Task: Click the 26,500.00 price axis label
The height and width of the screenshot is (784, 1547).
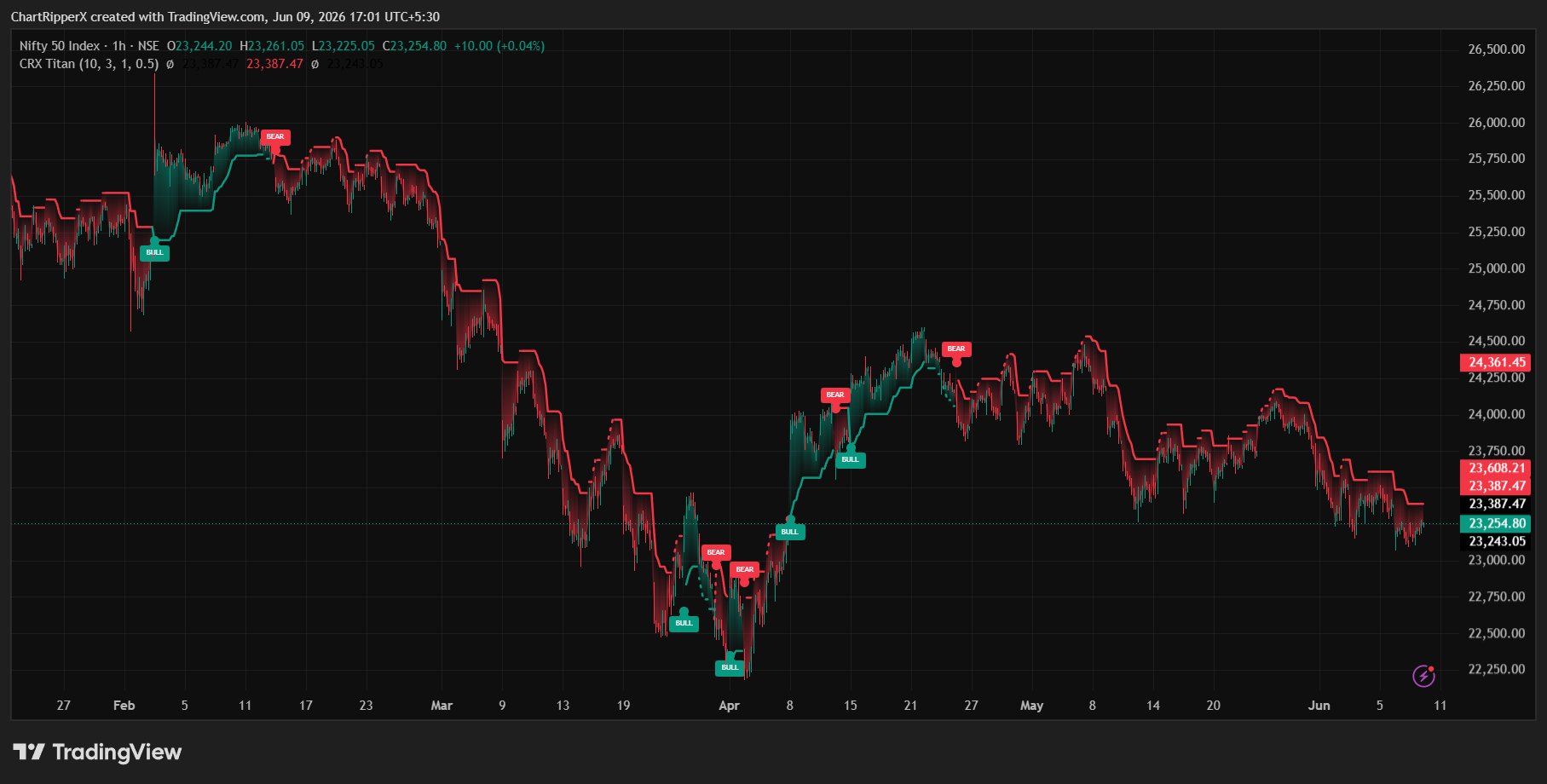Action: click(x=1497, y=49)
